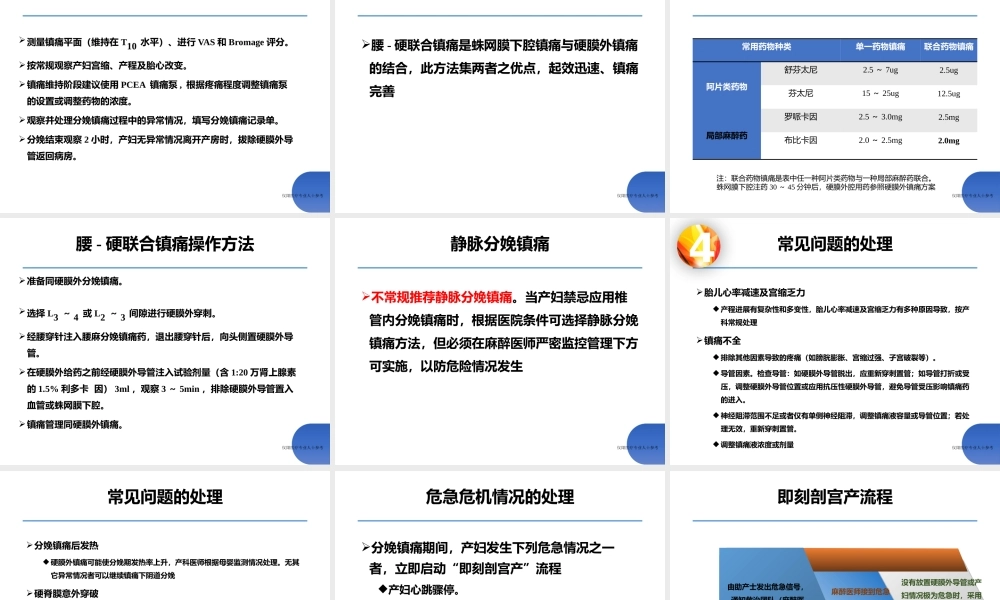Expand the 硬膜意外穿破 item
This screenshot has height=600, width=1000.
[x=65, y=595]
